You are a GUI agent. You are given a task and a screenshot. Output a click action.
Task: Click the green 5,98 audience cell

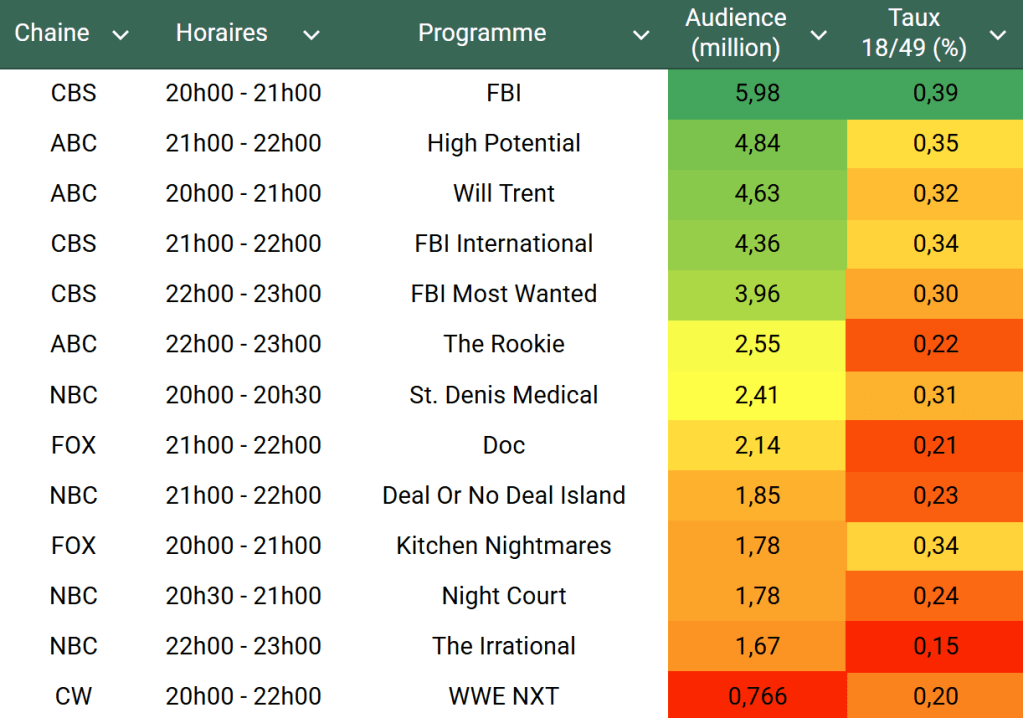coord(757,94)
